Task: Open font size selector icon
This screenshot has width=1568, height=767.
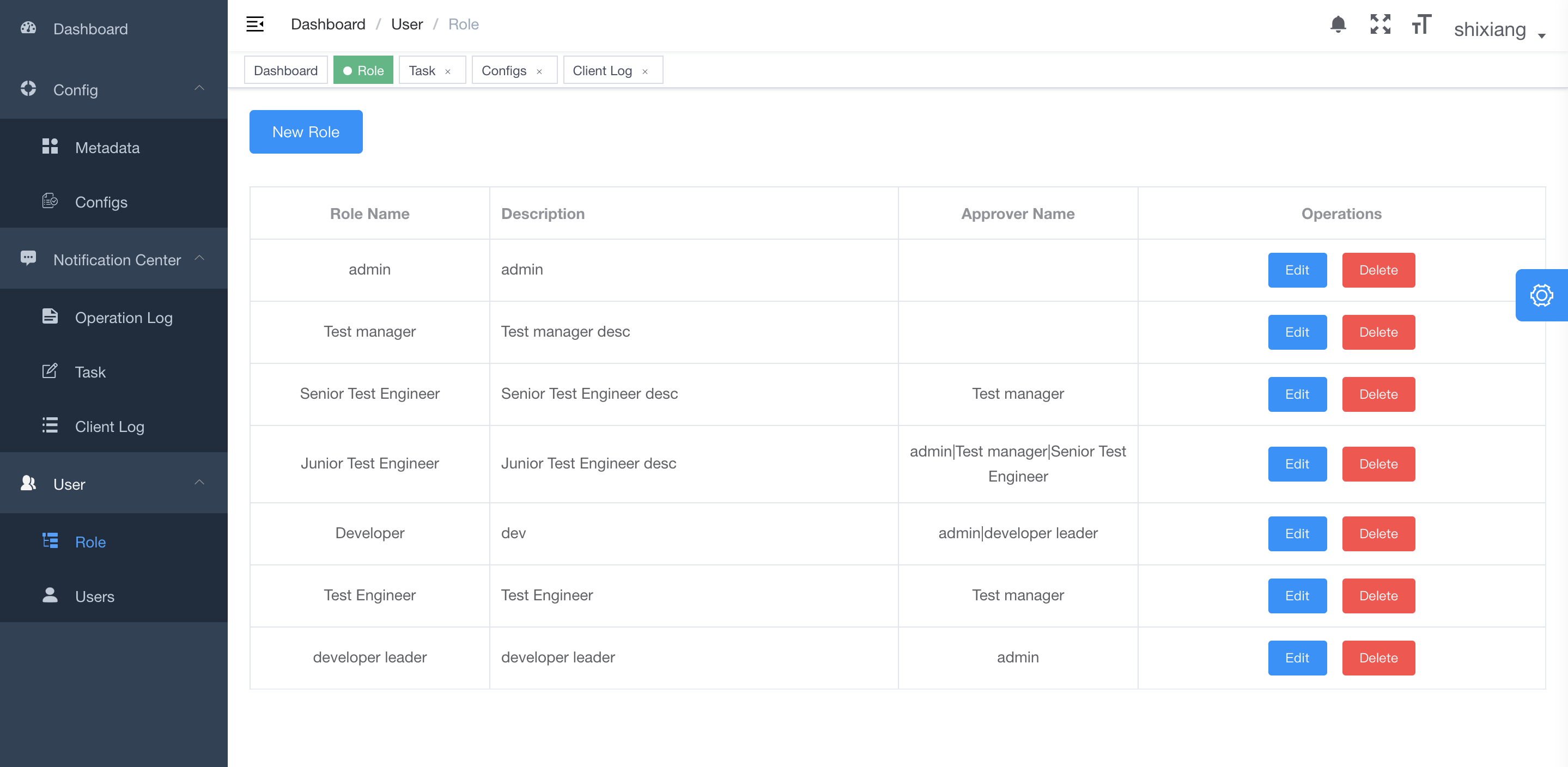Action: (x=1421, y=25)
